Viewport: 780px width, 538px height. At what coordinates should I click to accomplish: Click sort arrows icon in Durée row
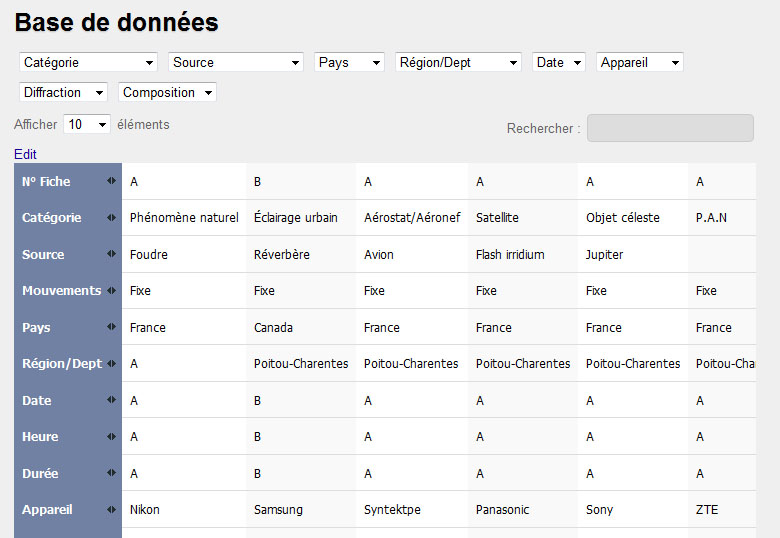coord(112,473)
